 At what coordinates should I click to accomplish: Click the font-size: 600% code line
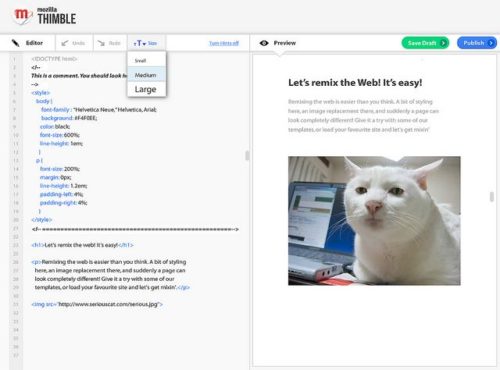(60, 135)
